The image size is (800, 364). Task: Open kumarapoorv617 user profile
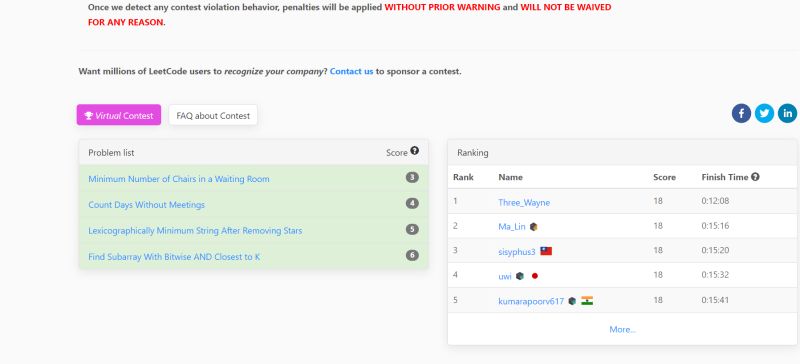[x=531, y=301]
